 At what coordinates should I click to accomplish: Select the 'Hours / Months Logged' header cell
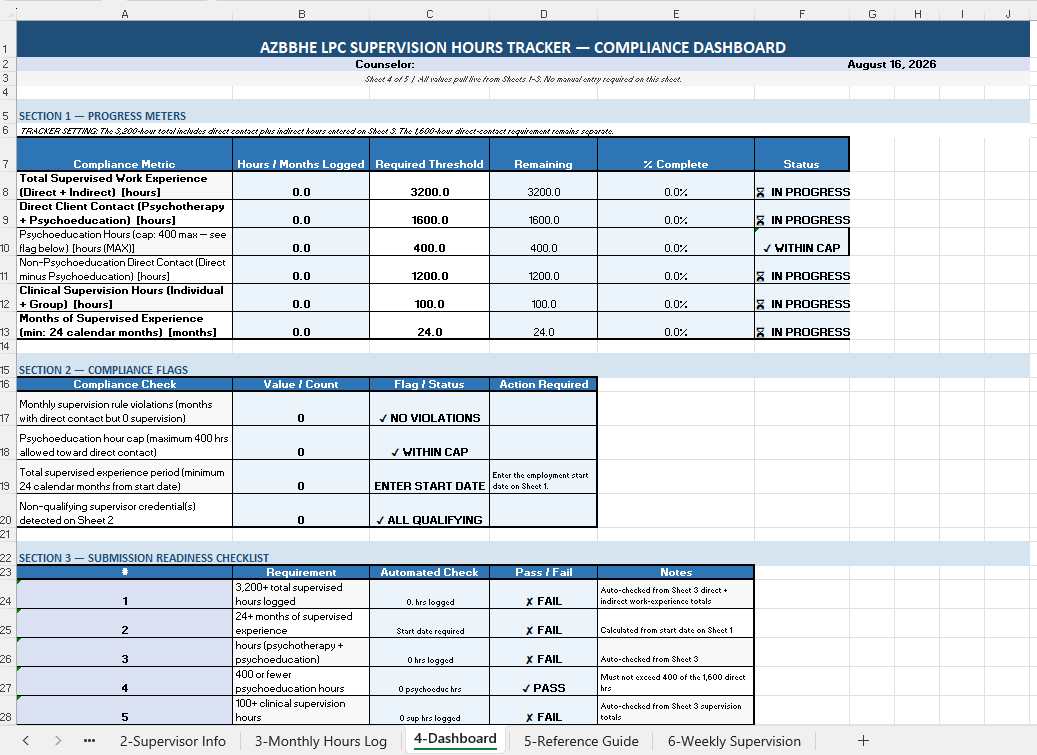point(301,154)
